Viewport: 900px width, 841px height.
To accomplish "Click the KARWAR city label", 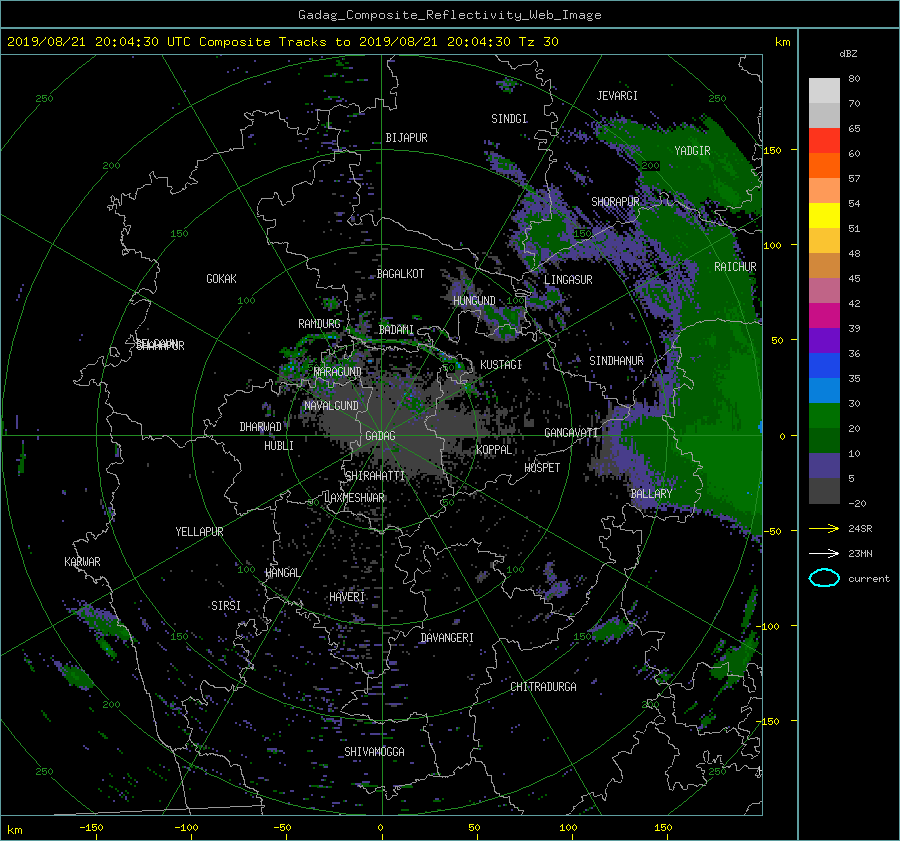I will (x=82, y=561).
